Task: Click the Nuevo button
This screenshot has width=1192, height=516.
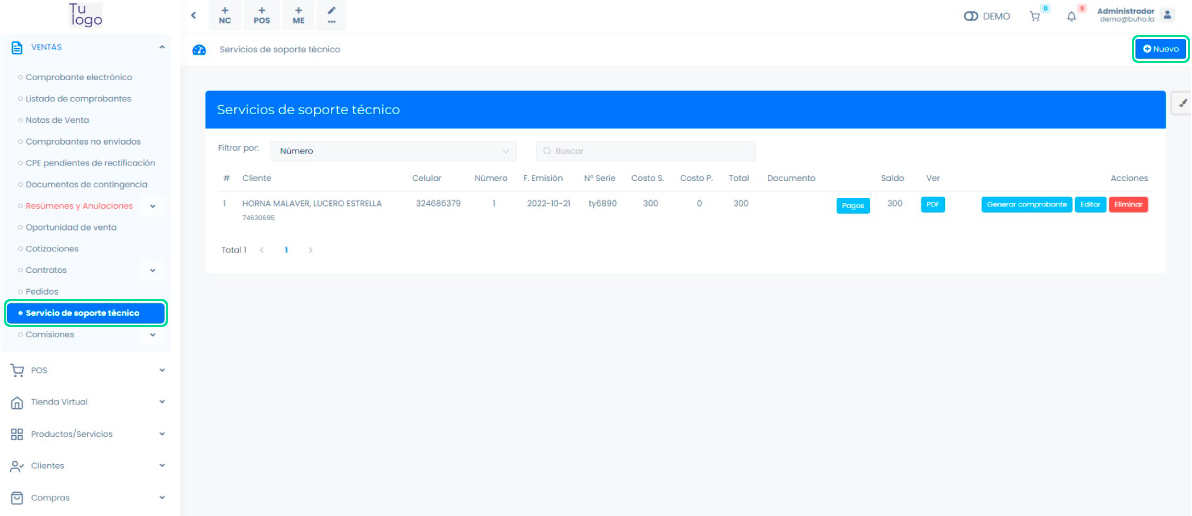Action: click(x=1160, y=49)
